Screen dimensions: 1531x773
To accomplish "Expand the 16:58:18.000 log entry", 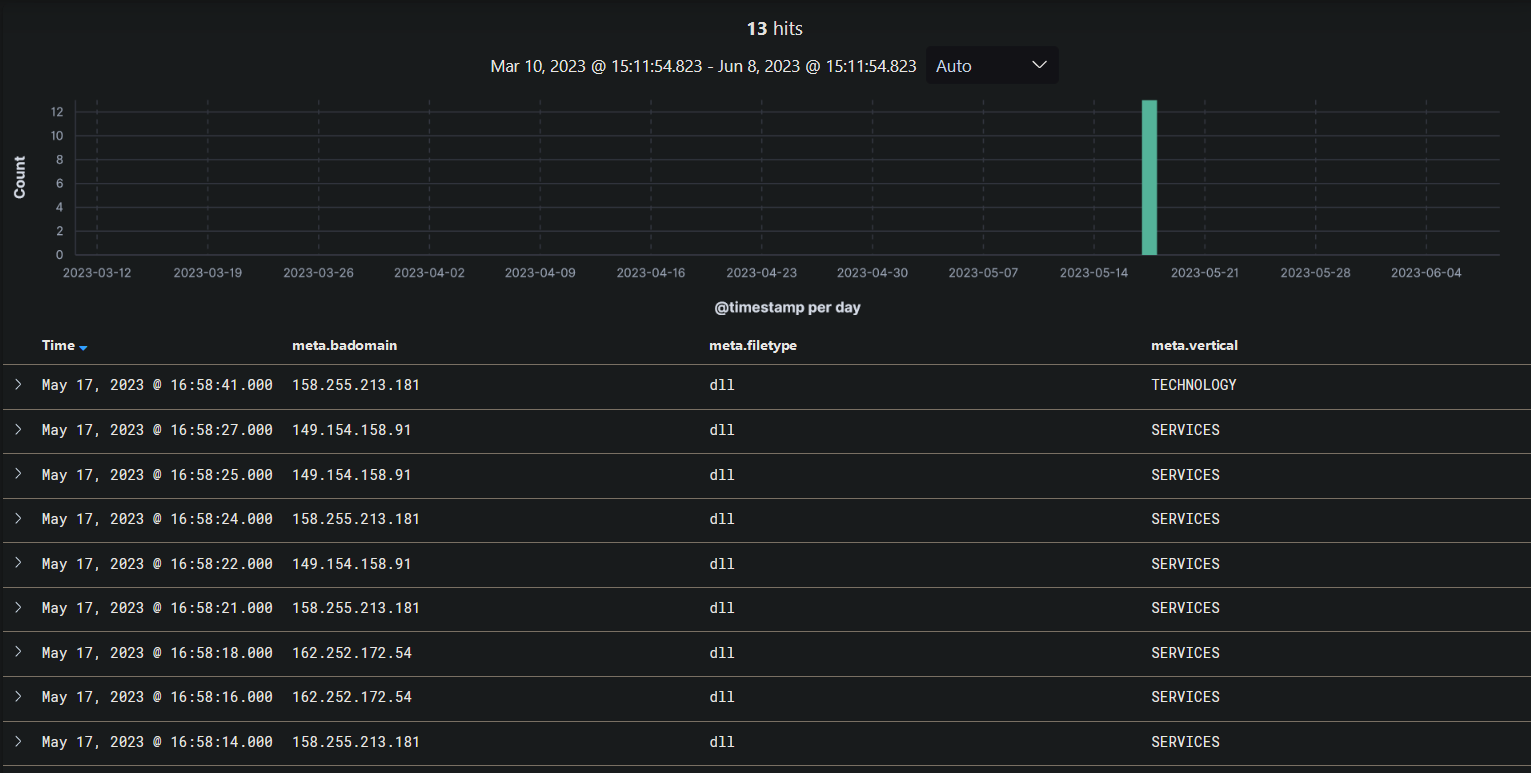I will (18, 653).
